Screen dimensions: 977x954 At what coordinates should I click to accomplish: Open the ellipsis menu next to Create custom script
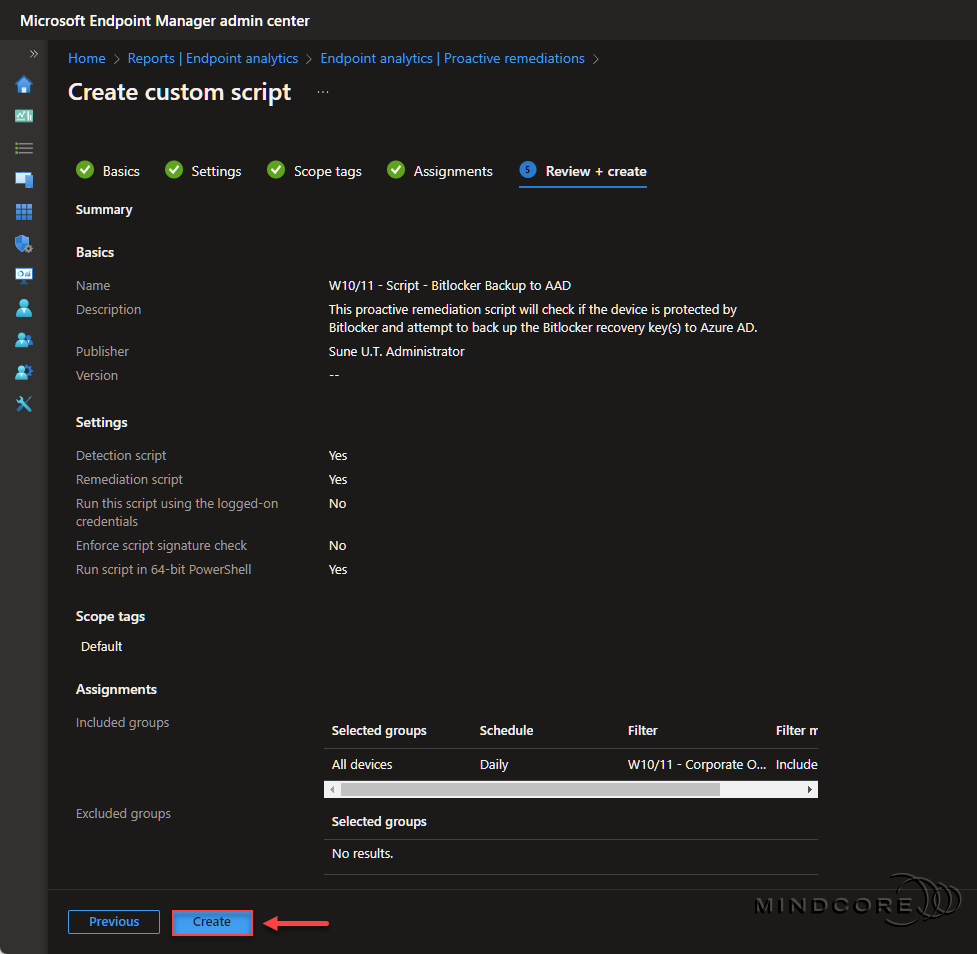click(x=322, y=93)
